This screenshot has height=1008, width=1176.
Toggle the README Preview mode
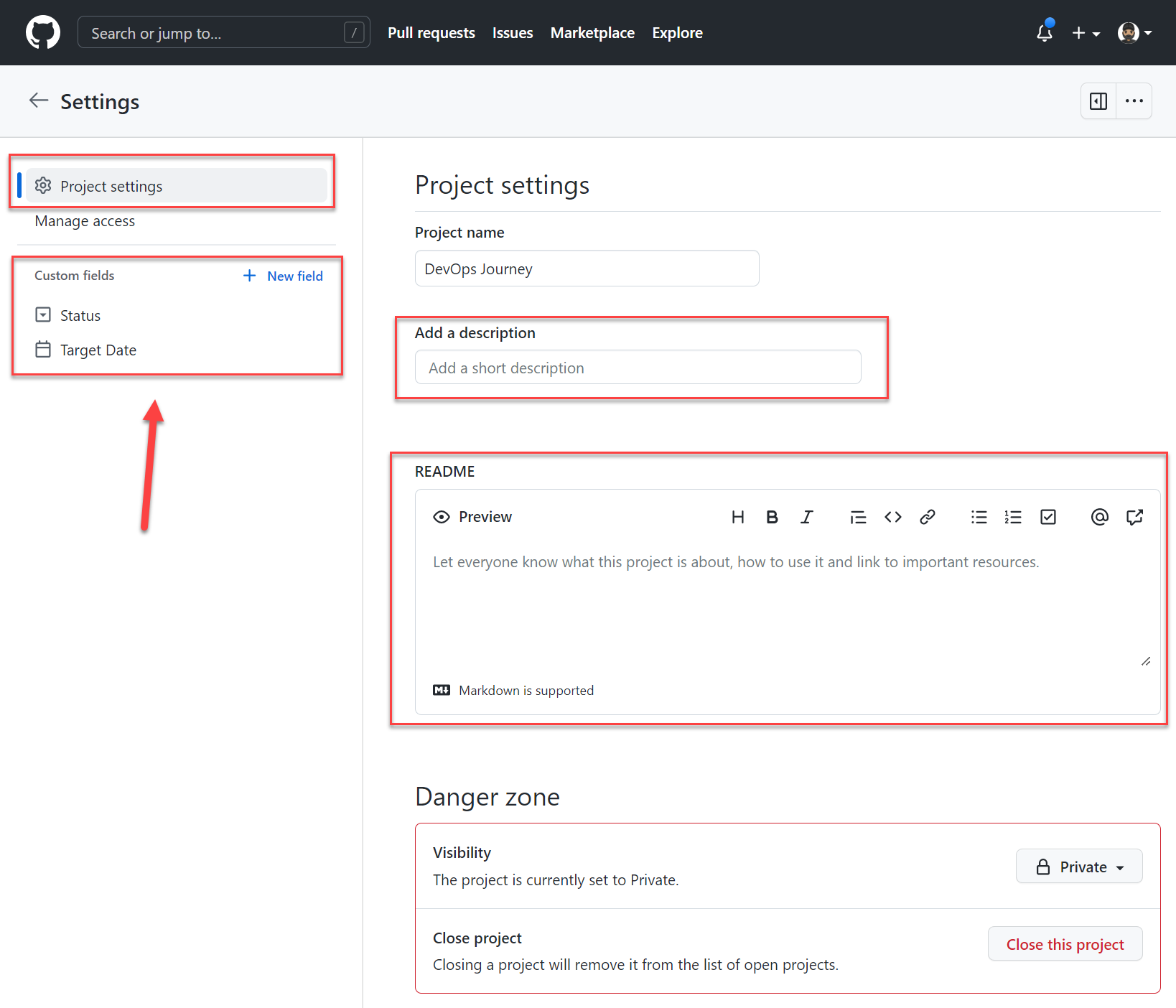point(472,516)
